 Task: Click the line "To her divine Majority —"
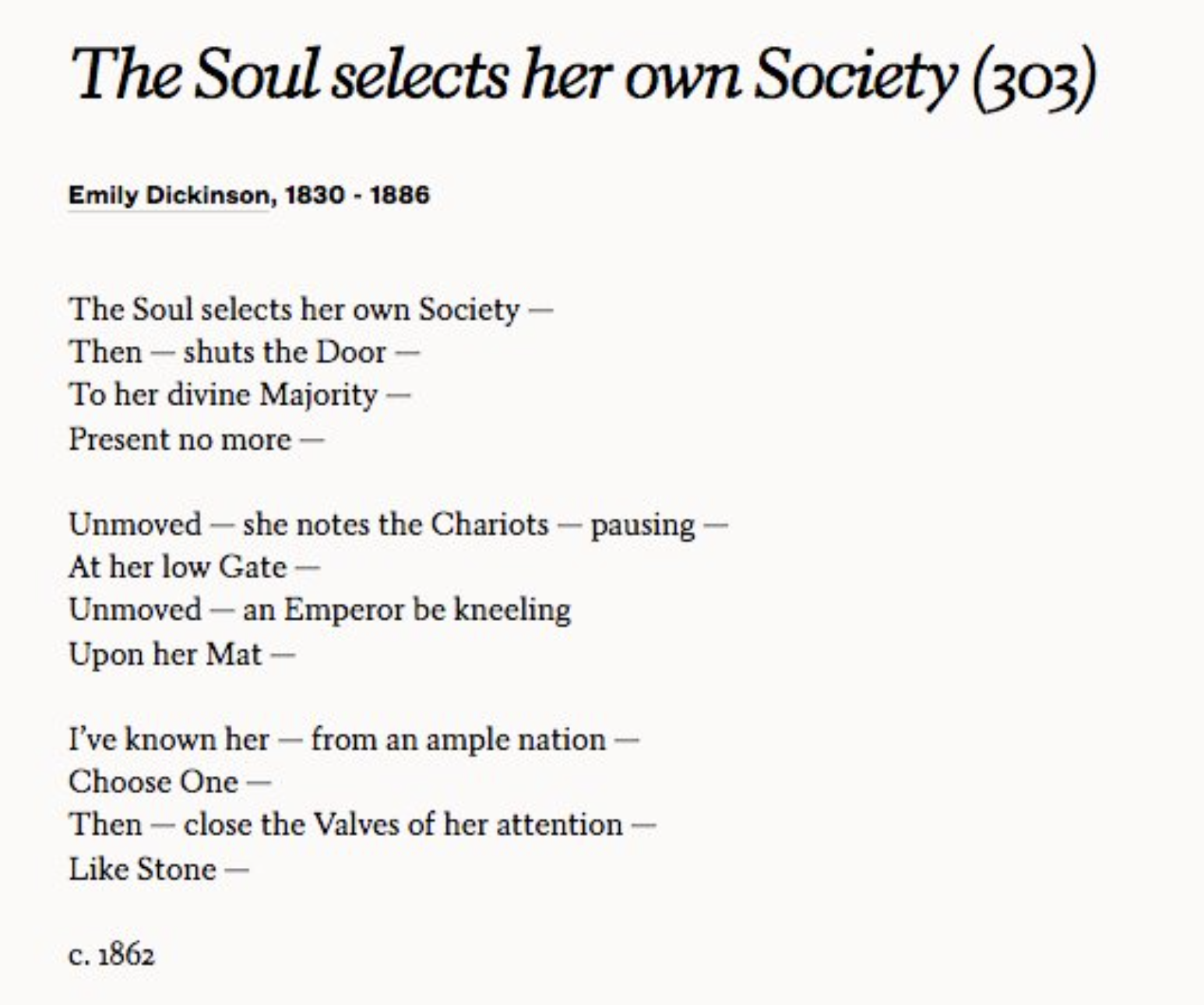point(239,395)
